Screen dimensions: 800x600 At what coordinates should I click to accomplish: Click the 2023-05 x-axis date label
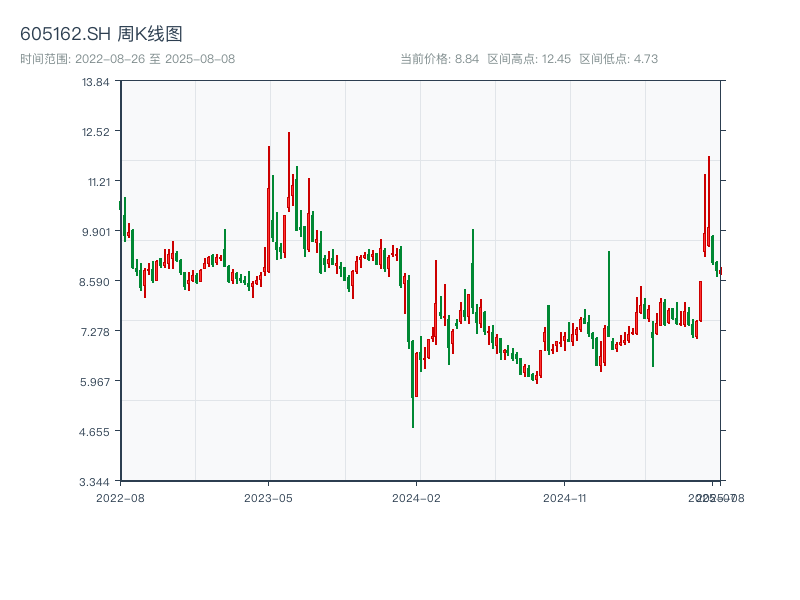coord(268,497)
